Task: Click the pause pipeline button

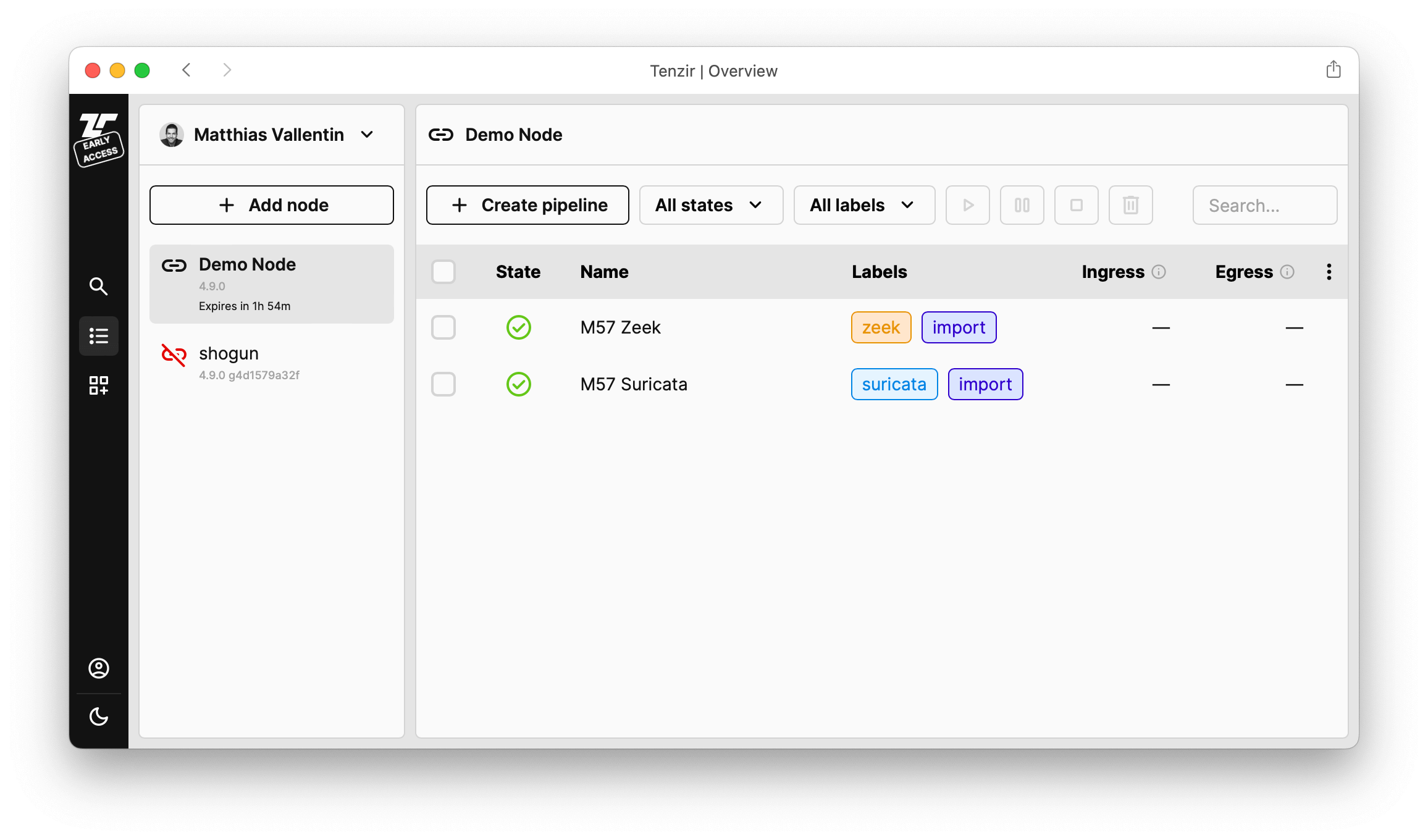Action: (1022, 205)
